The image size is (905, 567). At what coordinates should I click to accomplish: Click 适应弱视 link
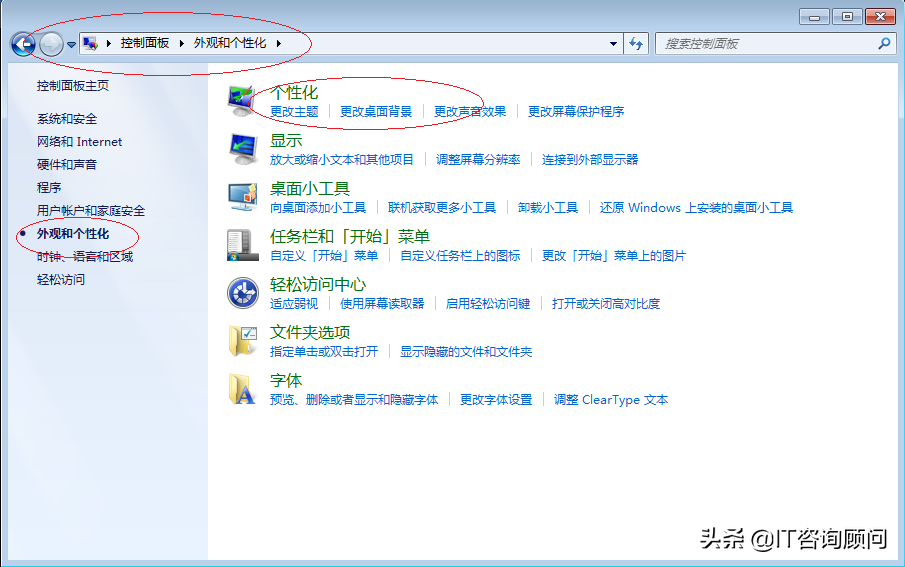point(294,304)
